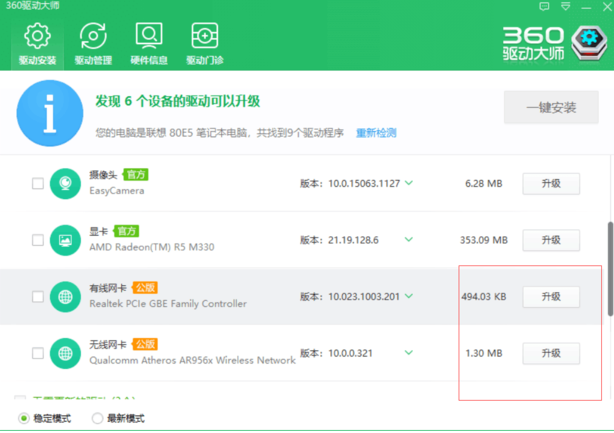This screenshot has width=614, height=433.
Task: Open the feedback chat icon in title bar
Action: coord(544,6)
